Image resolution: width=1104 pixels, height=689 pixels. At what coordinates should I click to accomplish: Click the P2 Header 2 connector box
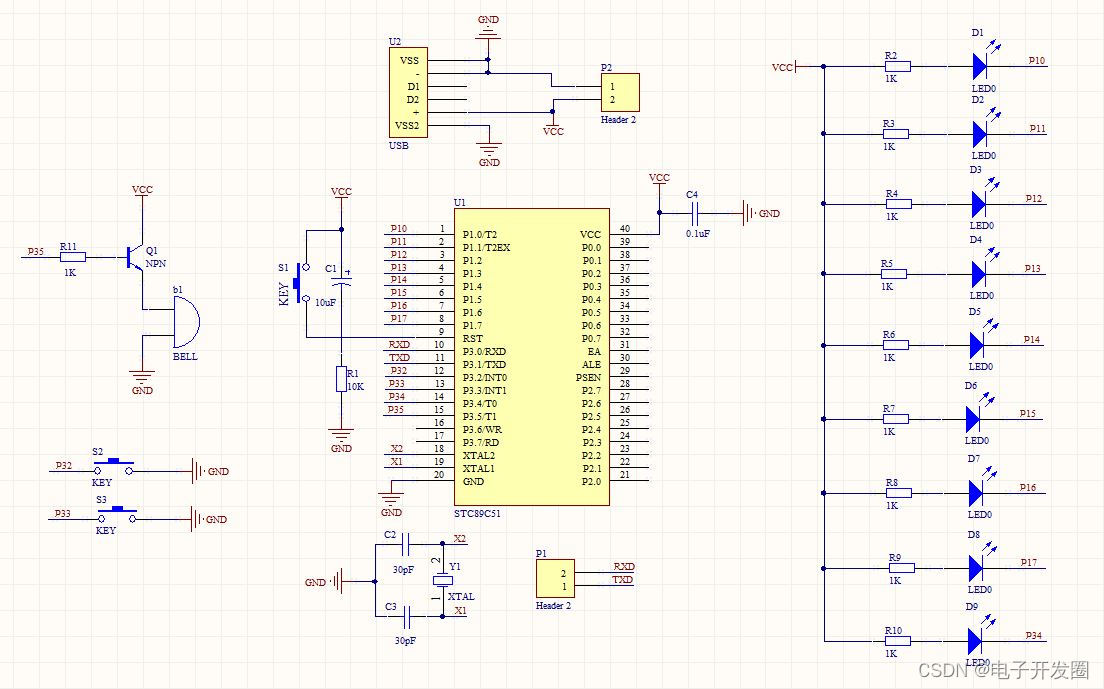[x=620, y=92]
